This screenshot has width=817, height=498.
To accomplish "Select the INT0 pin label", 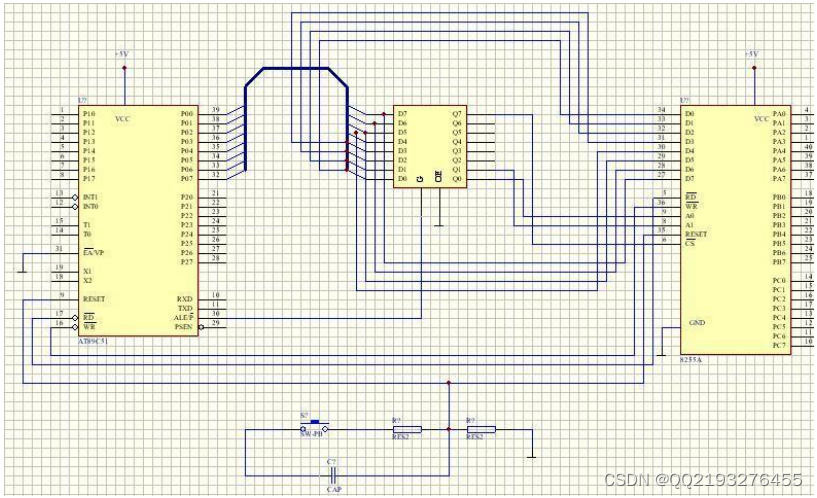I will click(91, 207).
